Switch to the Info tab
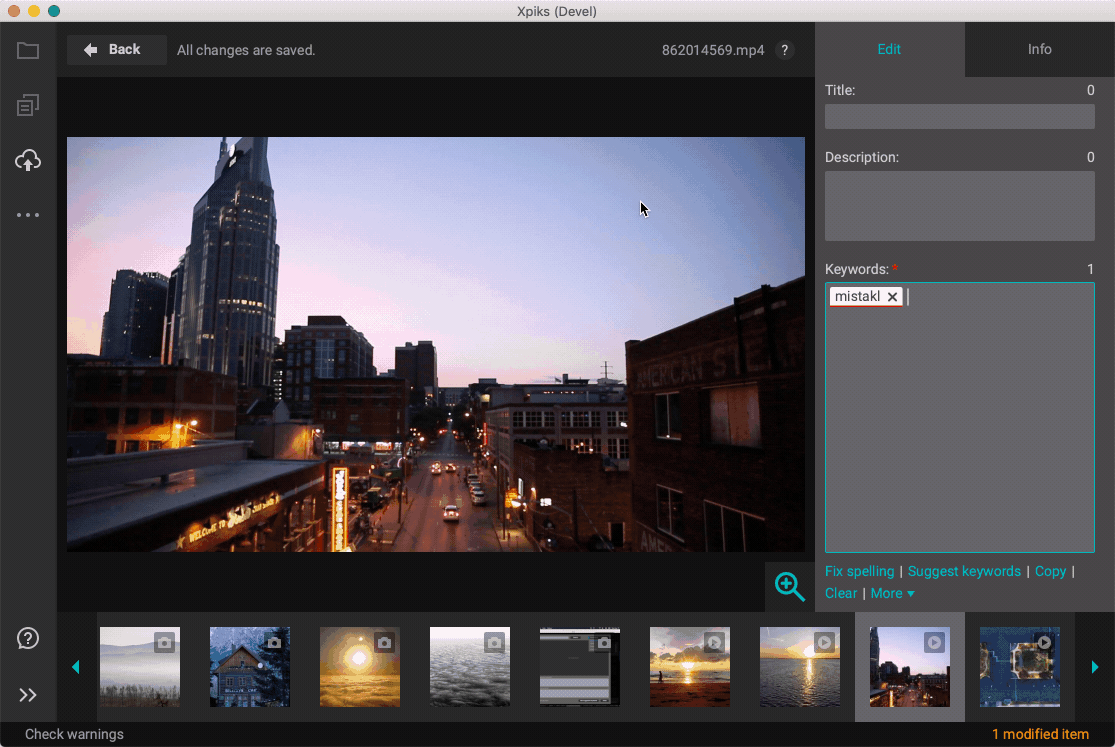 pos(1039,49)
